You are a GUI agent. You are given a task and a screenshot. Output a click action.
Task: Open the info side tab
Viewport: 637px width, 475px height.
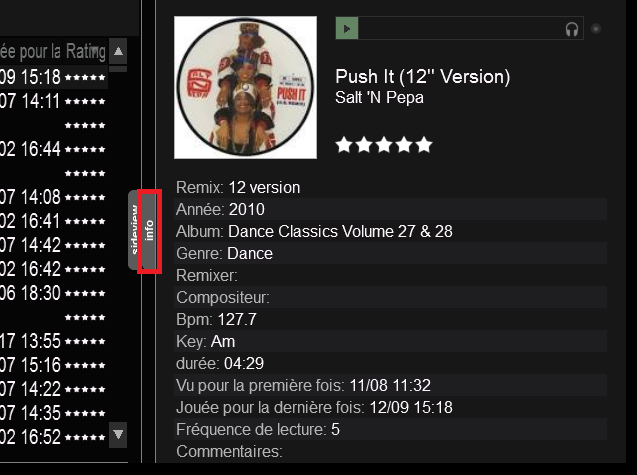coord(150,230)
